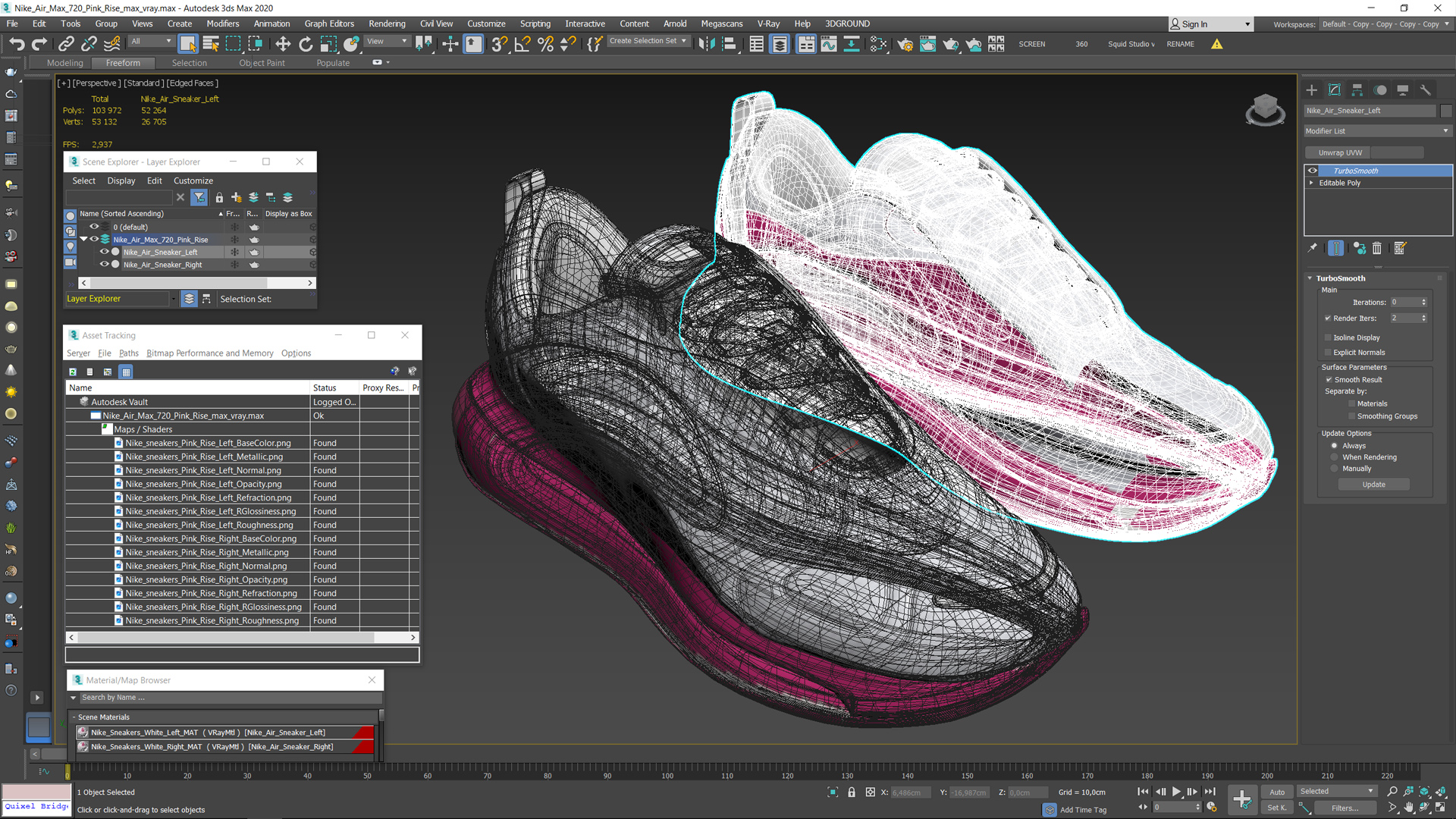Click the Redo arrow in the main toolbar
Image resolution: width=1456 pixels, height=819 pixels.
[39, 44]
